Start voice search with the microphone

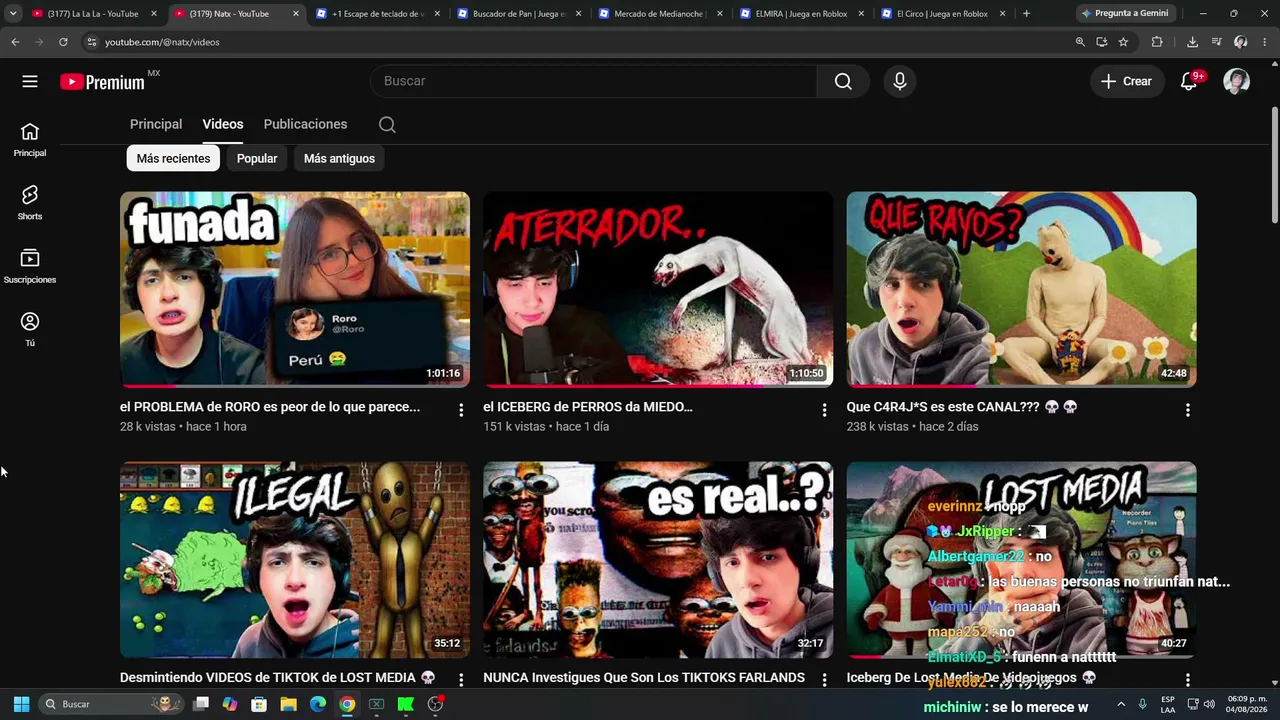tap(900, 81)
